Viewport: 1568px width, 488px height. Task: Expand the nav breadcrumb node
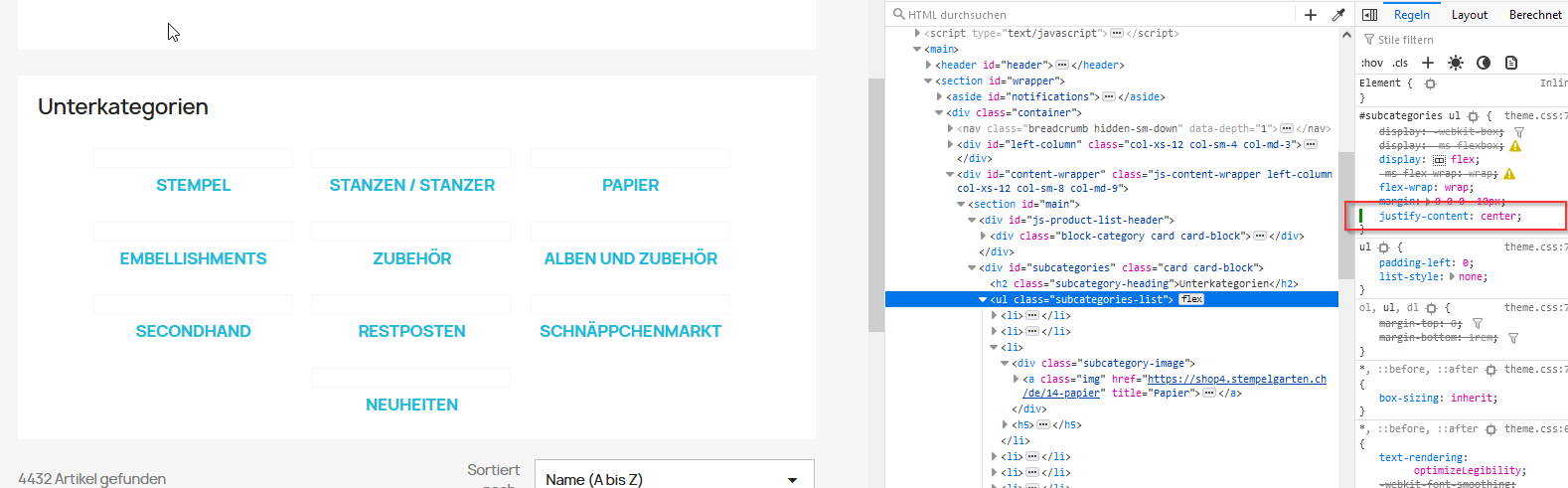[950, 128]
